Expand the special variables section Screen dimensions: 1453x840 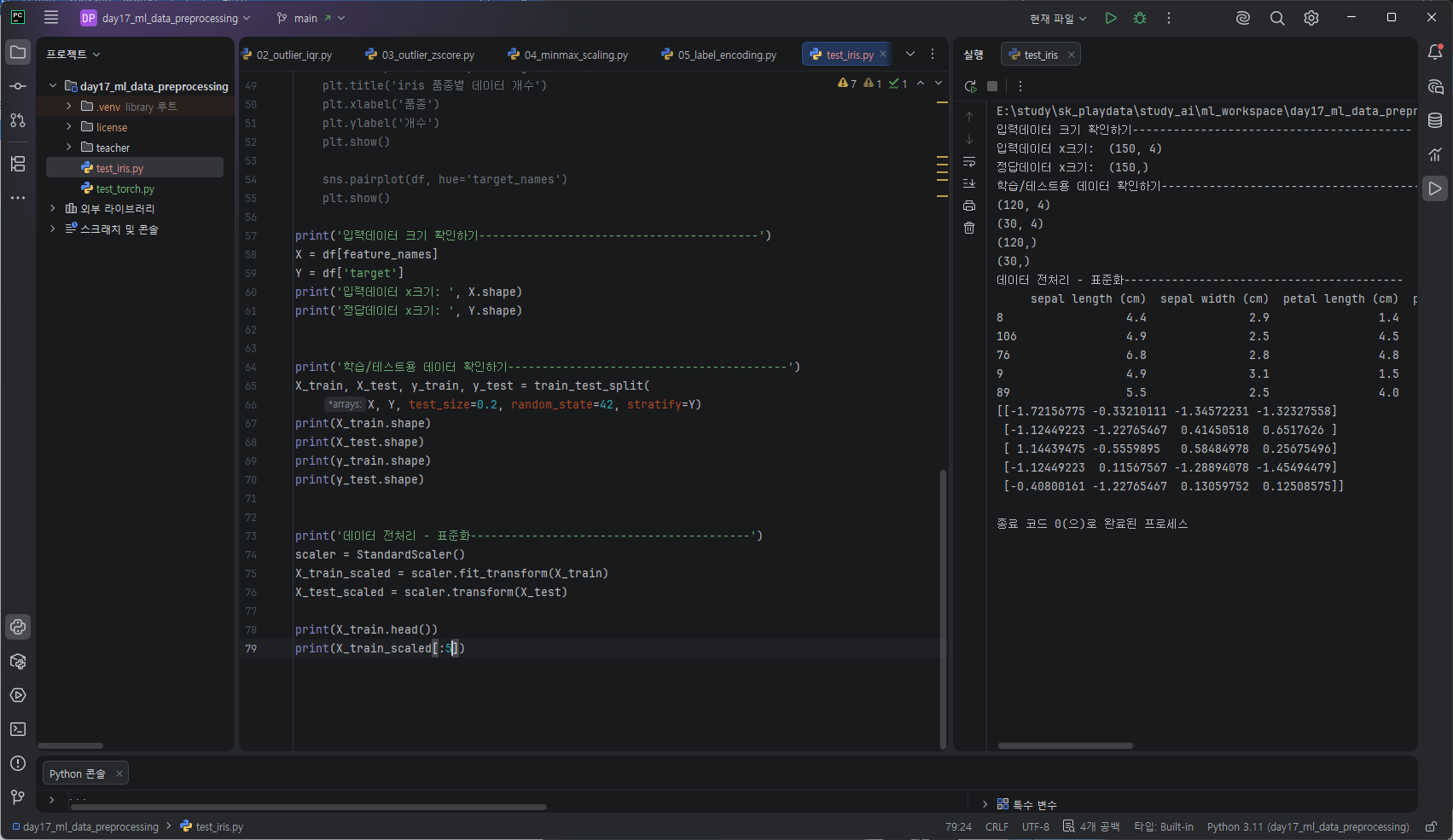click(x=985, y=804)
